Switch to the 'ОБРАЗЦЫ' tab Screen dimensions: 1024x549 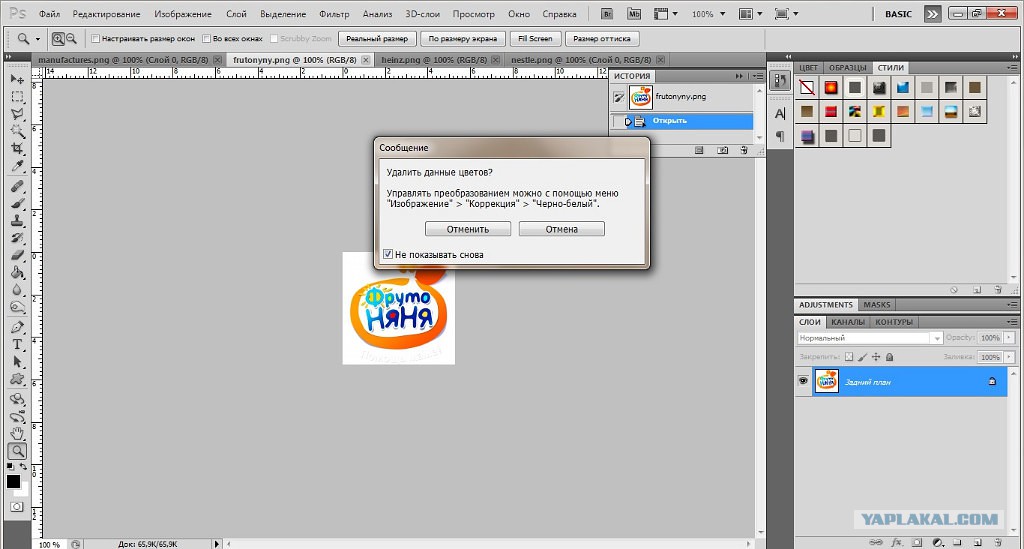[848, 67]
